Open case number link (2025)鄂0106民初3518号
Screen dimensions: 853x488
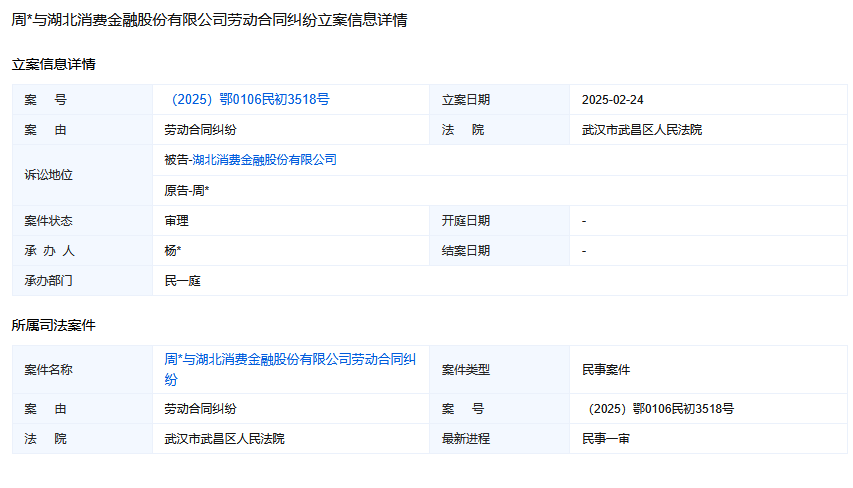tap(250, 100)
